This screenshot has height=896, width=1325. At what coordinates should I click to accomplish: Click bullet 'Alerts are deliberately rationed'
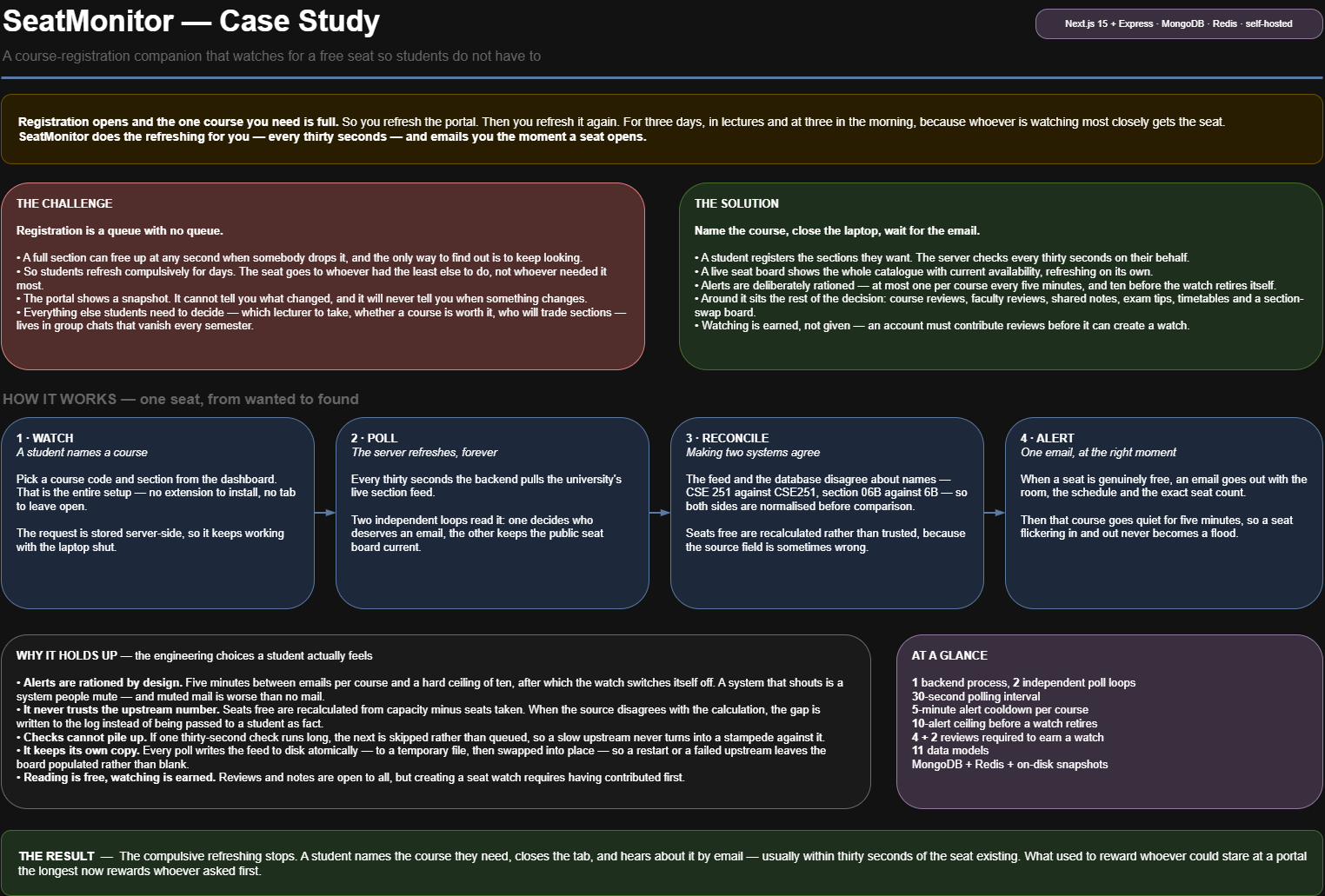click(985, 286)
